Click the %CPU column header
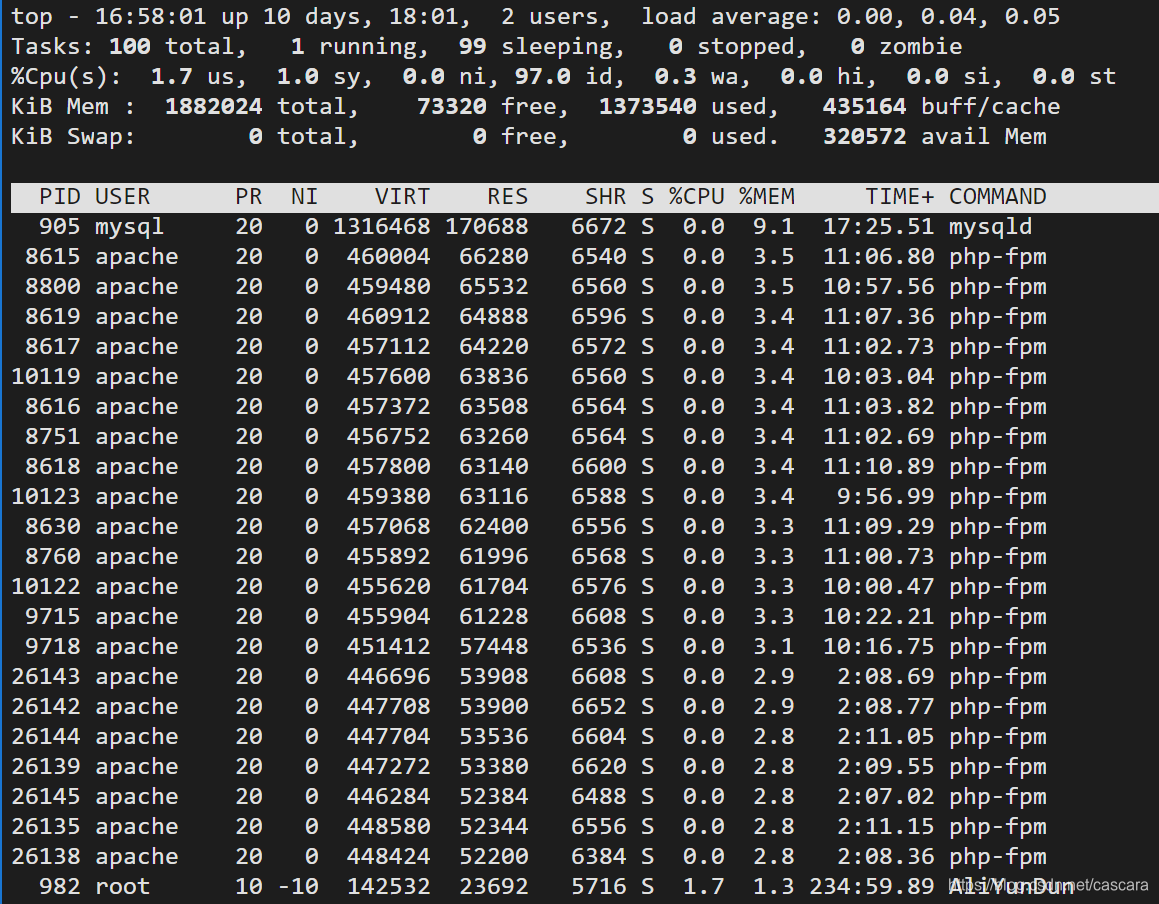 697,197
